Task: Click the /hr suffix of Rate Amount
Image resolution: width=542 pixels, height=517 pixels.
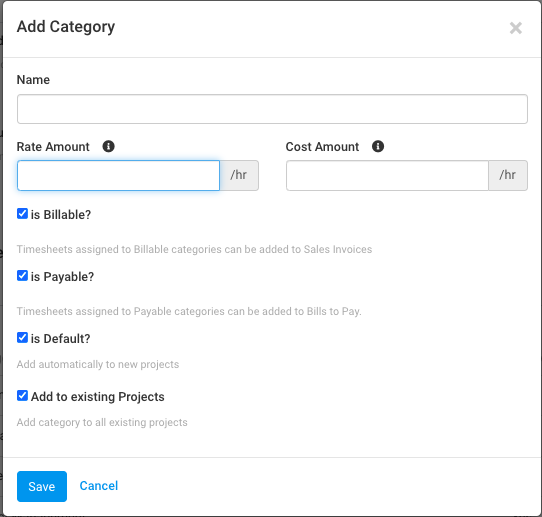Action: click(239, 176)
